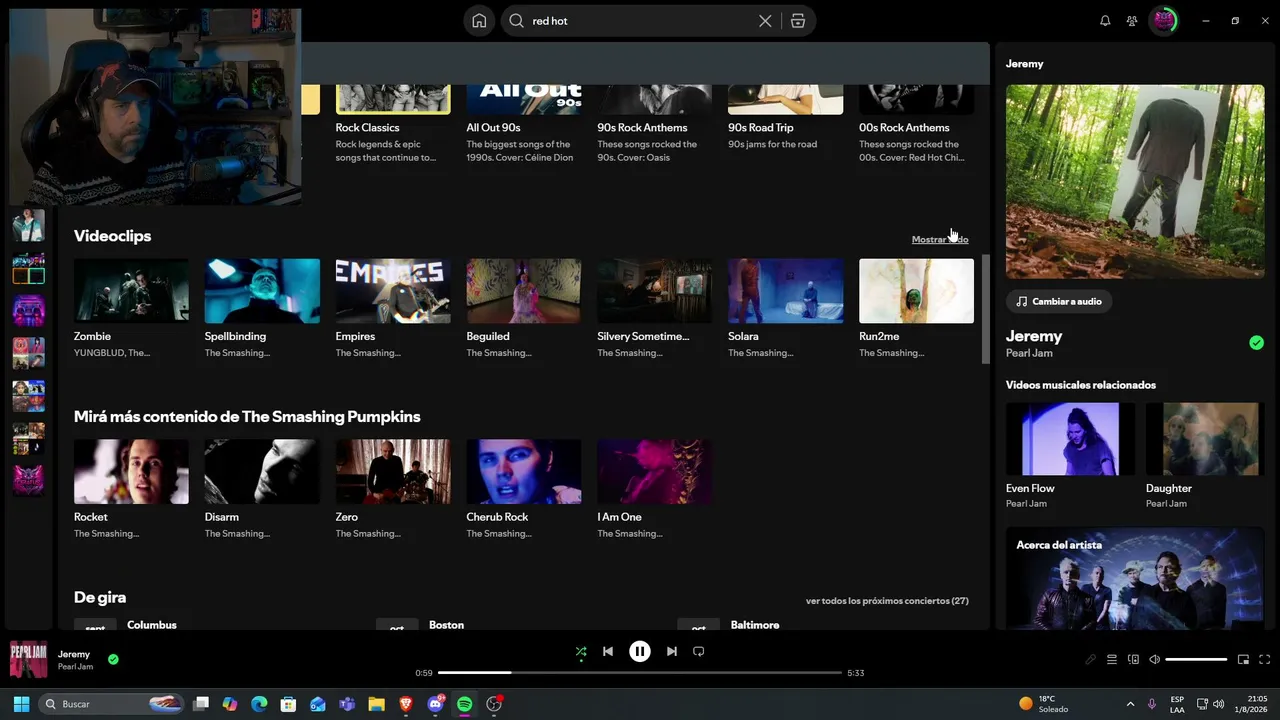Open the 'Acerca del artista' card
The image size is (1280, 720).
point(1135,578)
